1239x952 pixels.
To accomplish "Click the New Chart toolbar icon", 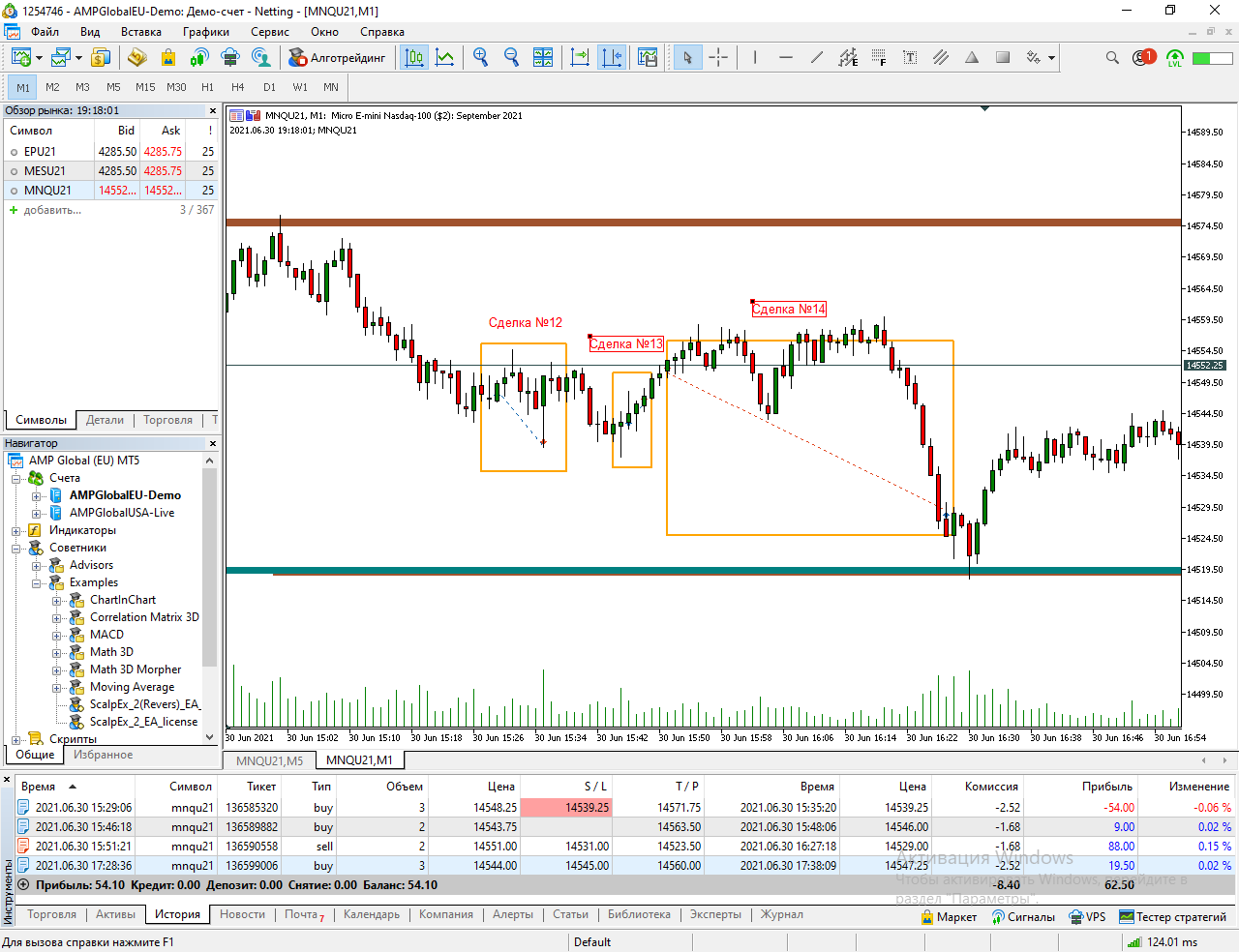I will (x=20, y=58).
